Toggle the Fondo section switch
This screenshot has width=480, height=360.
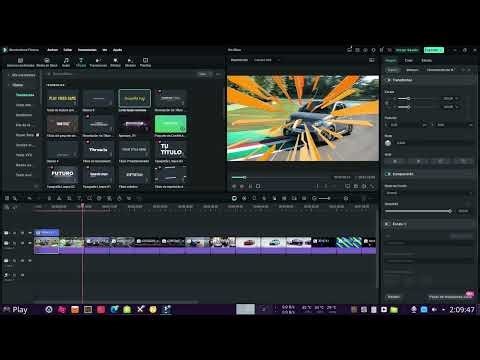pyautogui.click(x=388, y=224)
